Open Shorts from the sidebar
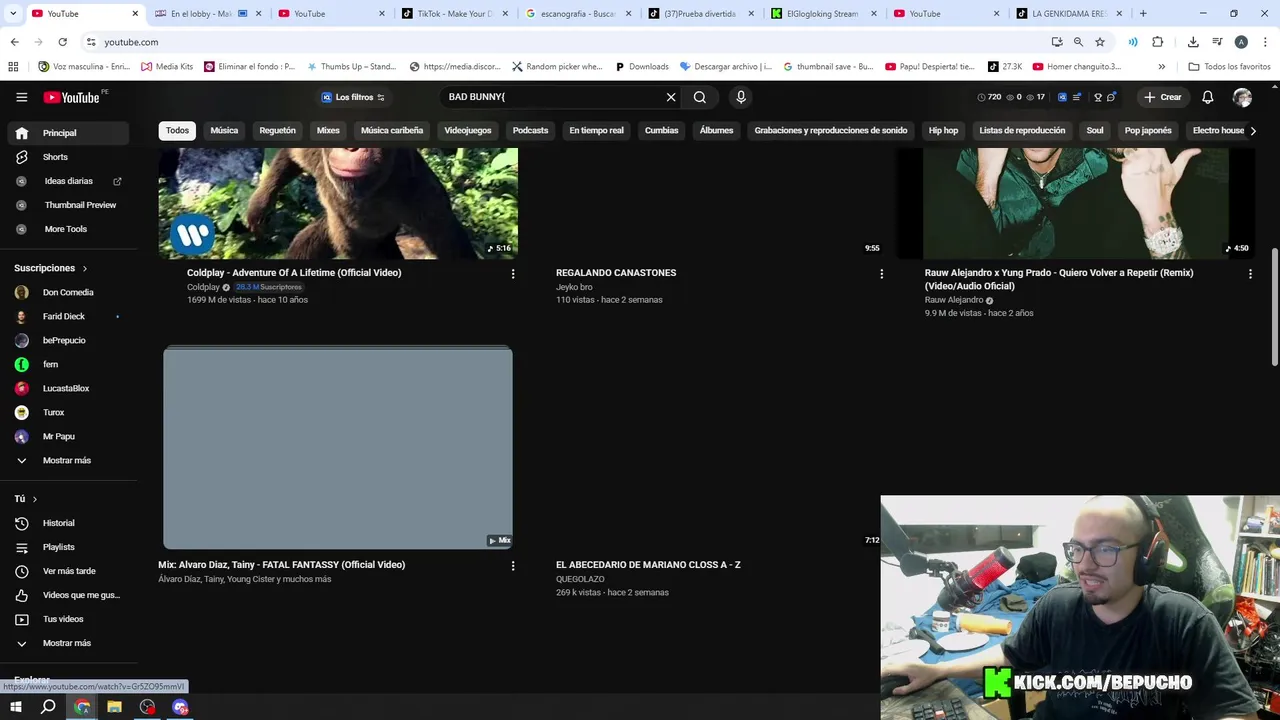Screen dimensions: 1280x720 tap(66, 157)
